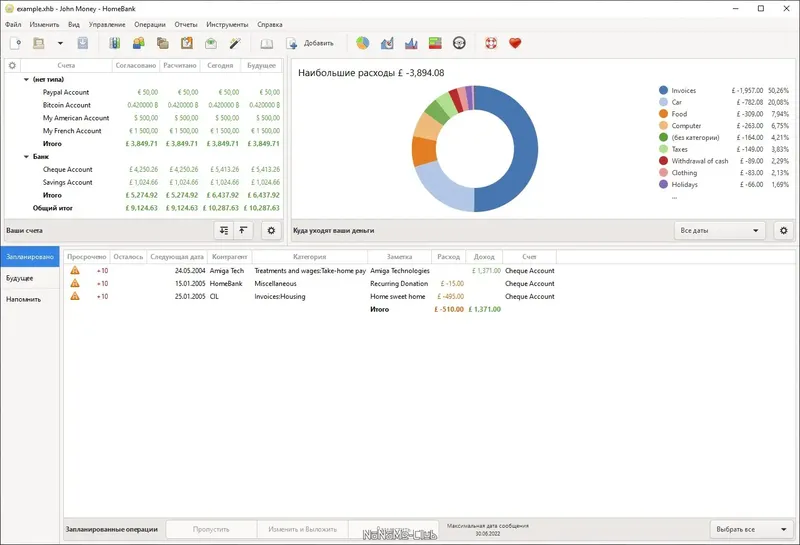Switch to the Будущее tab
This screenshot has width=800, height=545.
pos(20,278)
